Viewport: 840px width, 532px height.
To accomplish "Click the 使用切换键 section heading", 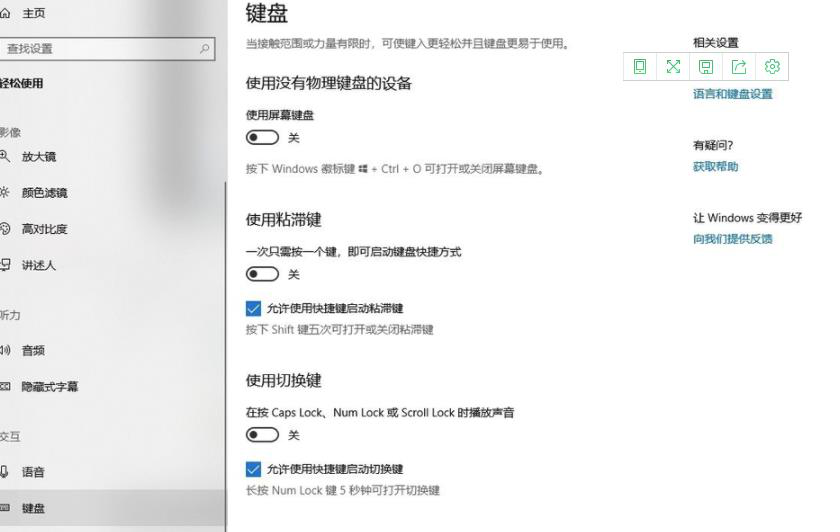I will 283,380.
